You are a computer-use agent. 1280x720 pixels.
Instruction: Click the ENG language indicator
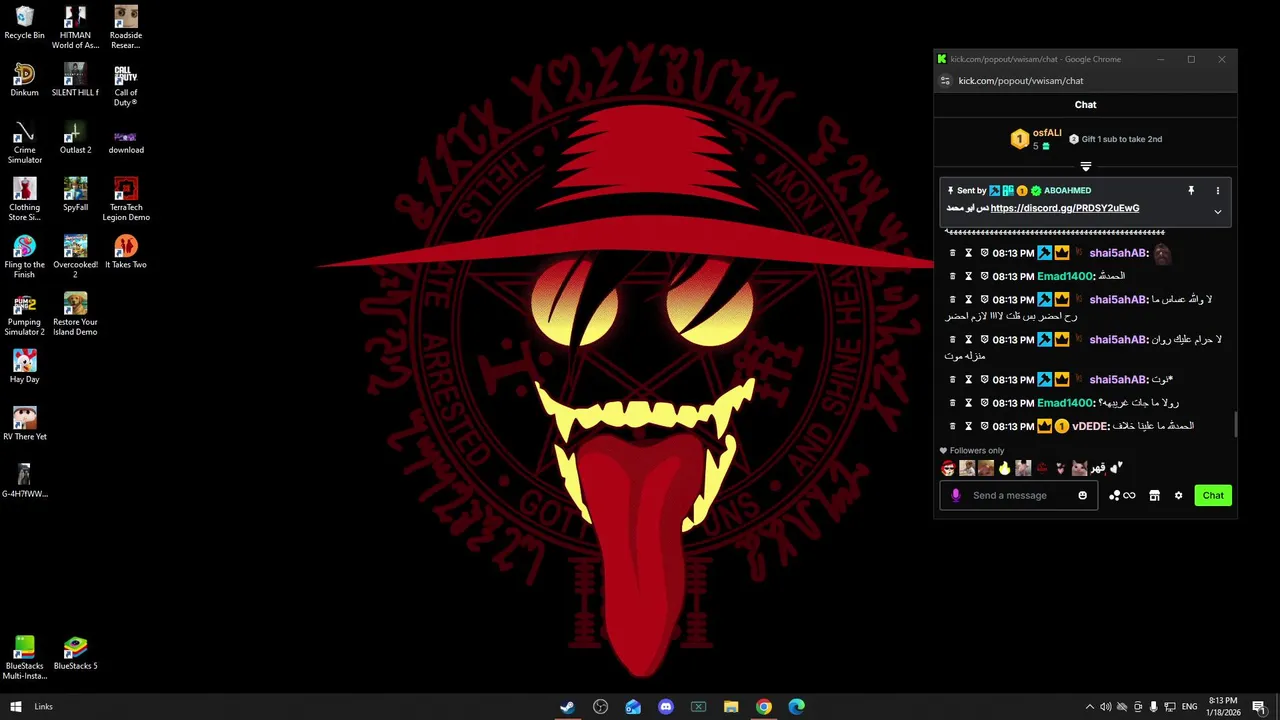click(x=1189, y=707)
